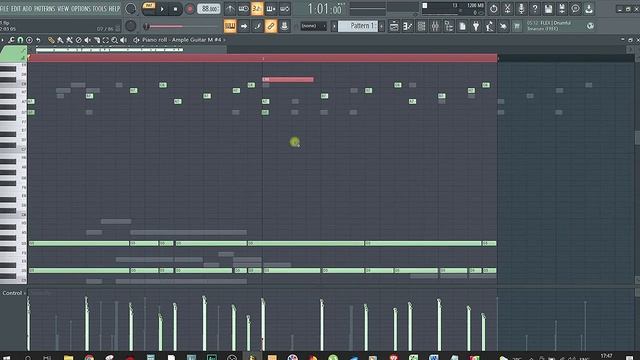Click the master pitch knob
The height and width of the screenshot is (360, 640).
coord(131,26)
